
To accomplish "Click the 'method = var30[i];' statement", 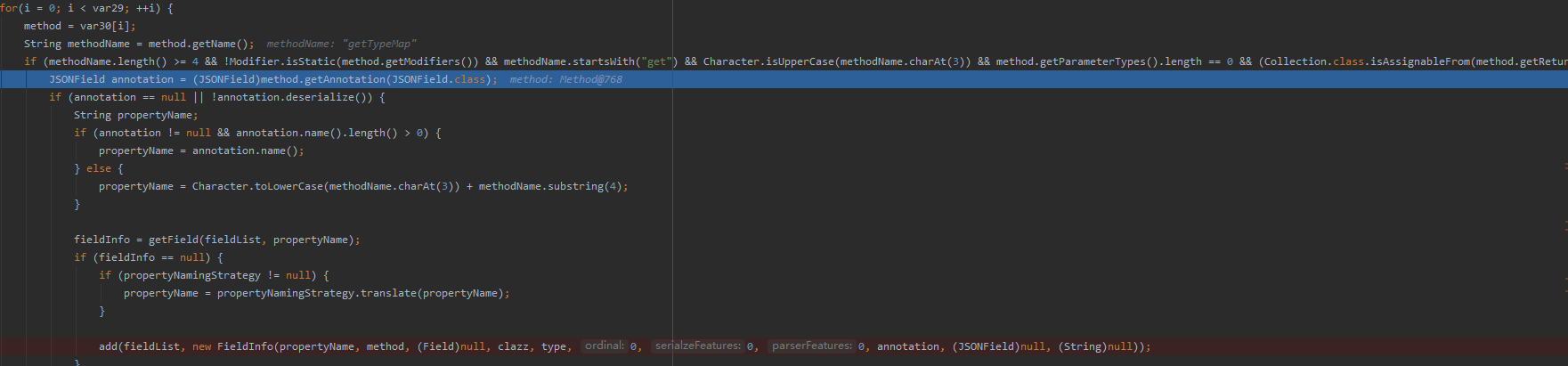I will (79, 26).
